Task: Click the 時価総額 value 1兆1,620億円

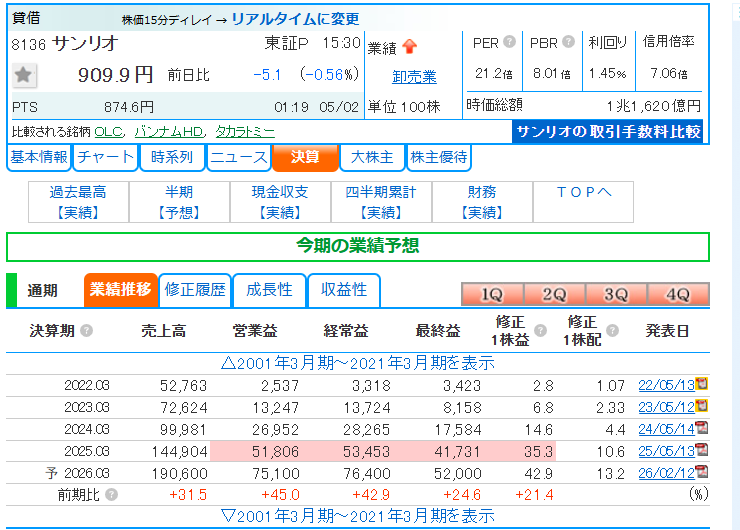Action: [x=654, y=106]
